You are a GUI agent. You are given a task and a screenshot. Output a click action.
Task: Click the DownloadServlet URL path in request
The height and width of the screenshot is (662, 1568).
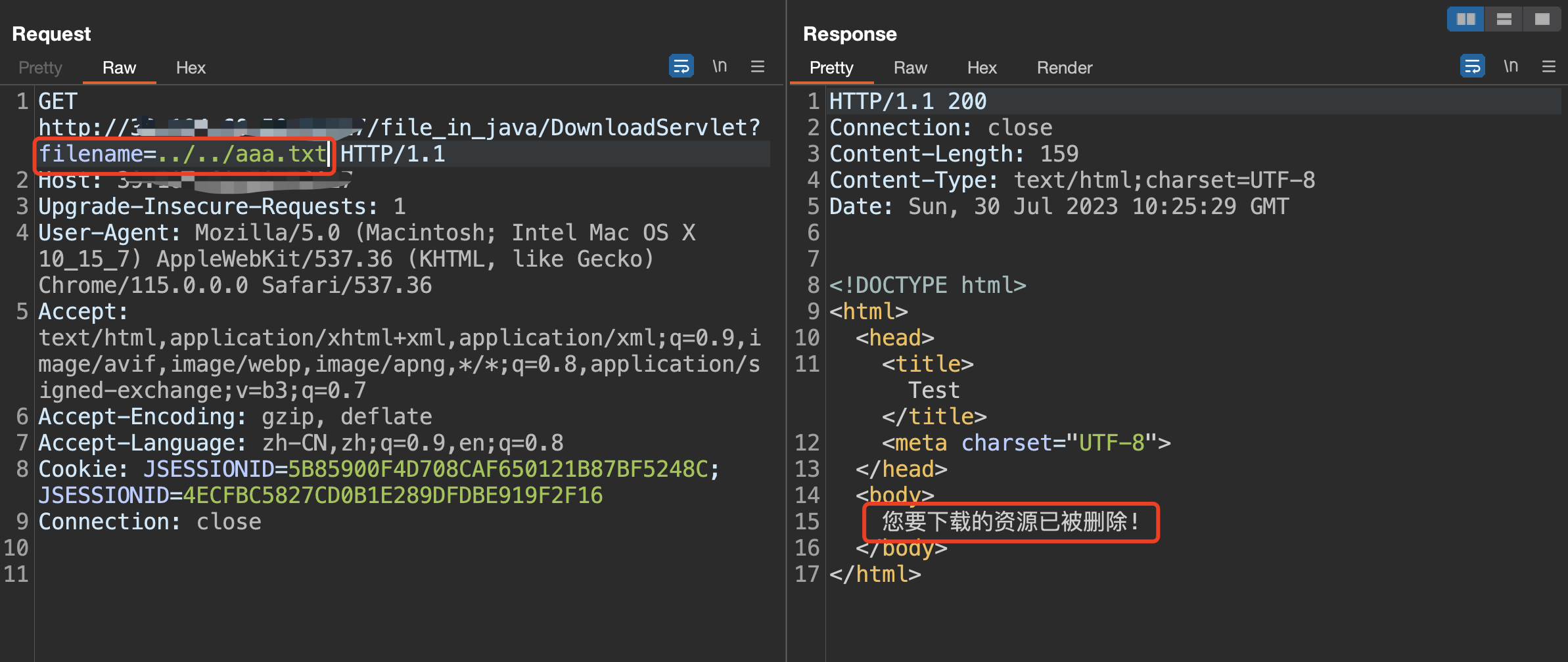(564, 127)
